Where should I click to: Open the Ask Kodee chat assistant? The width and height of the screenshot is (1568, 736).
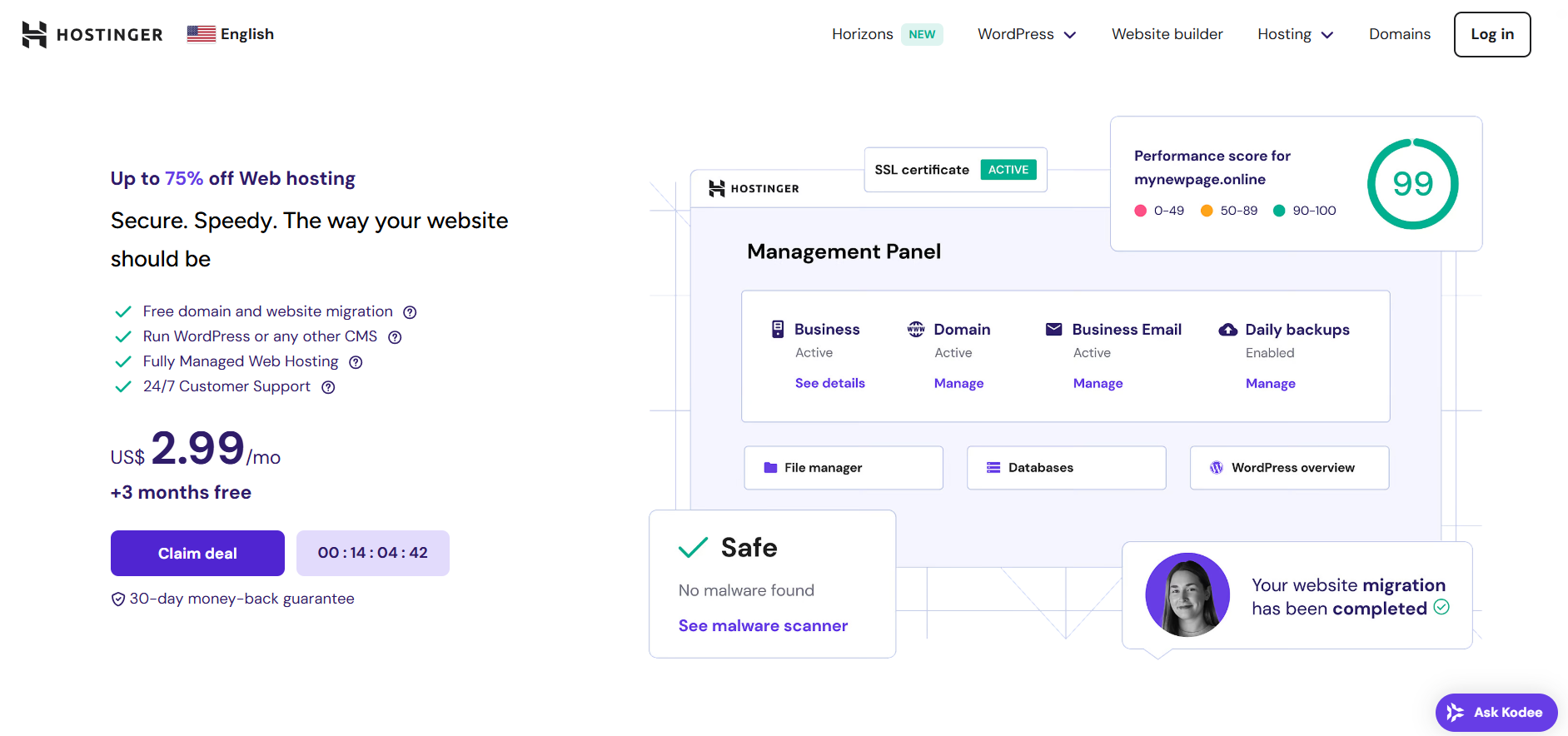pyautogui.click(x=1496, y=713)
